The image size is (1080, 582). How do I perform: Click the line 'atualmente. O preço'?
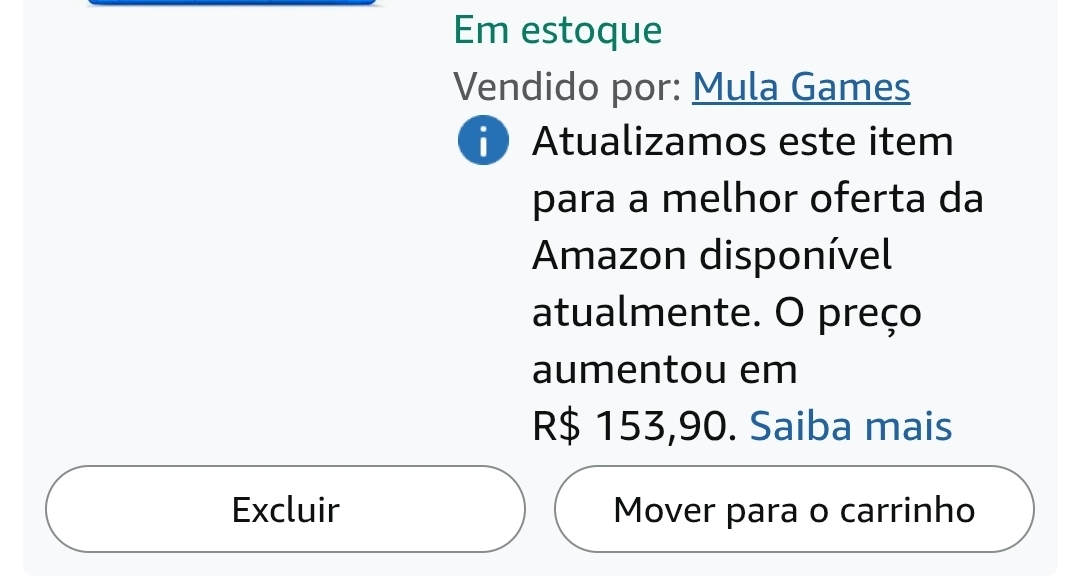726,313
